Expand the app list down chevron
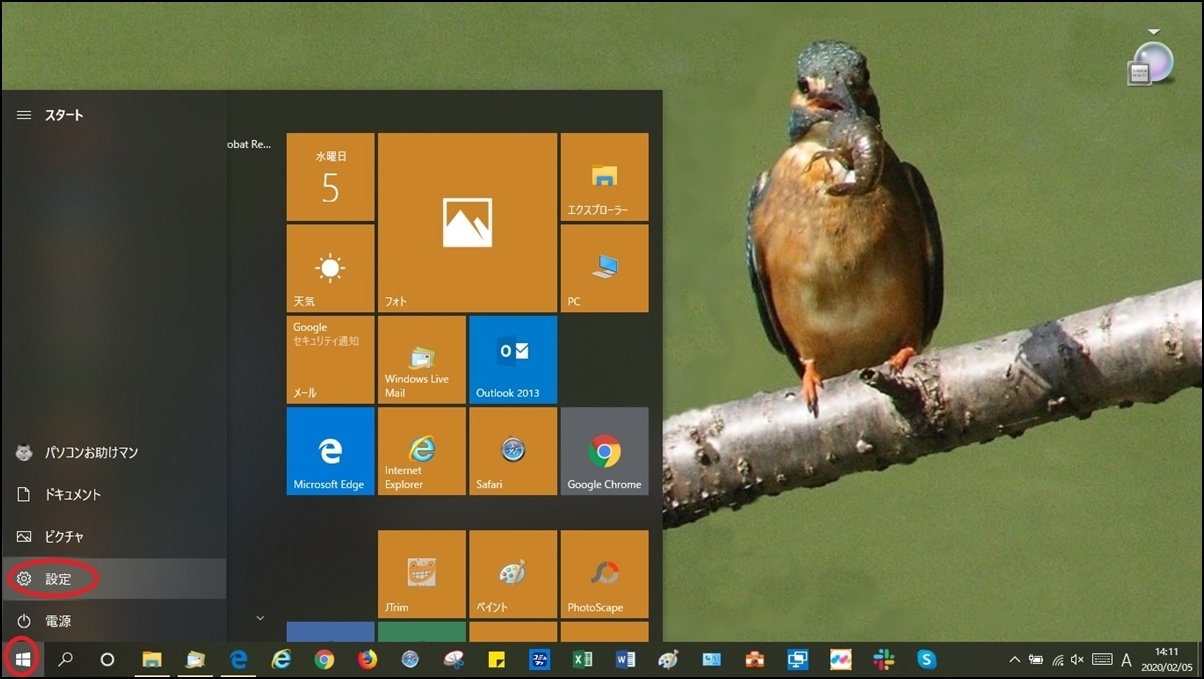This screenshot has height=679, width=1204. click(260, 618)
